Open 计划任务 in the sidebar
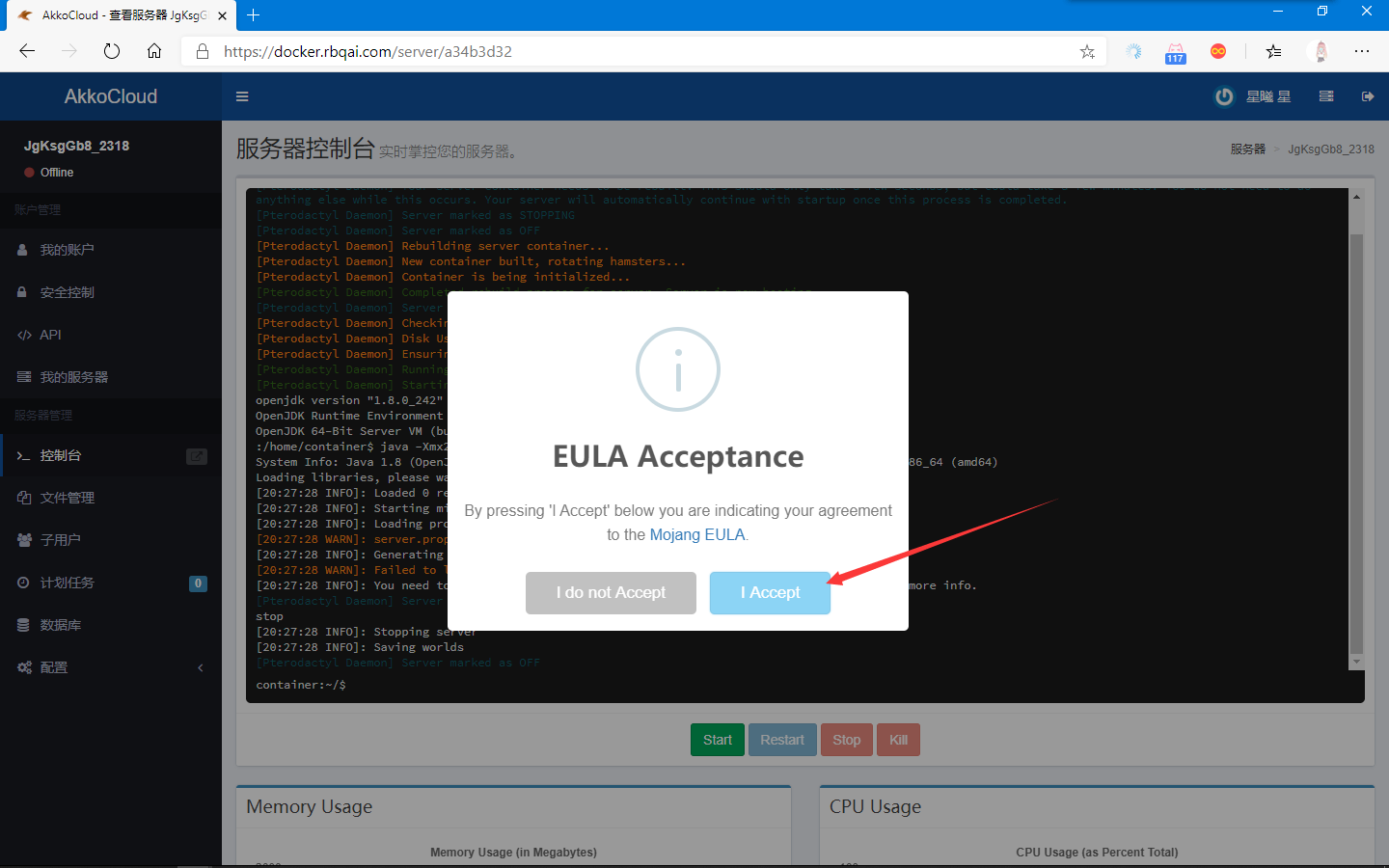The width and height of the screenshot is (1389, 868). tap(111, 583)
